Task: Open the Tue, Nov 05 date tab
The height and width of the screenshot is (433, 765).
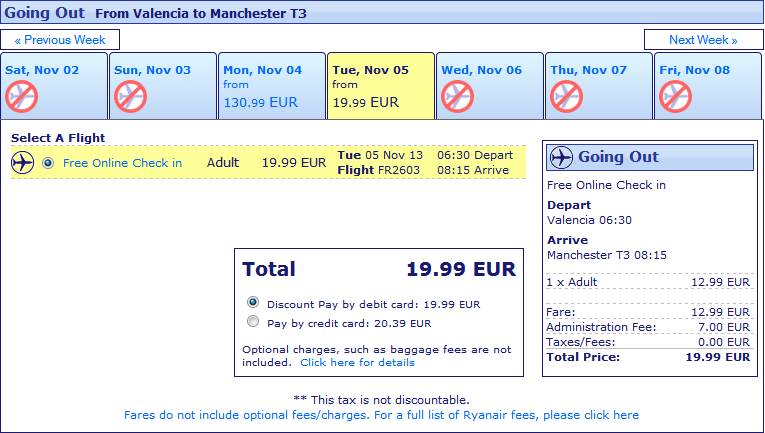Action: click(x=381, y=86)
